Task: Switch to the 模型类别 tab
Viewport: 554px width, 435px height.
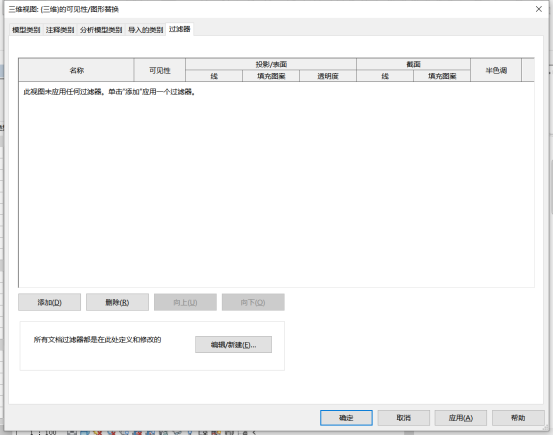Action: click(26, 30)
